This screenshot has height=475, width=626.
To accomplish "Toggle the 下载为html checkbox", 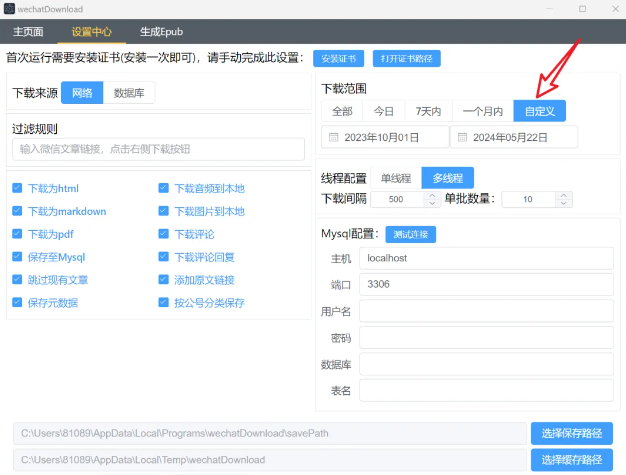I will coord(17,188).
